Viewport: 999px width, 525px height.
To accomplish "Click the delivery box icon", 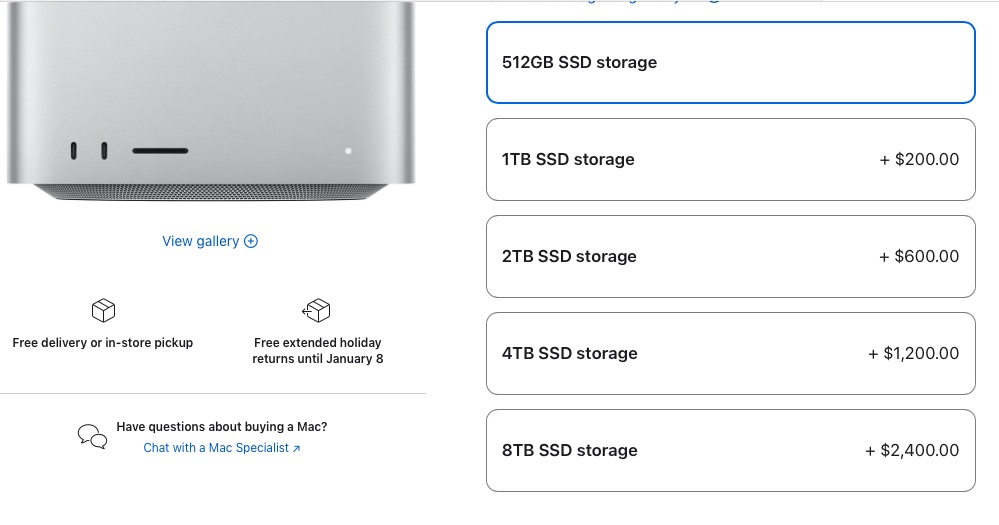I will 103,310.
